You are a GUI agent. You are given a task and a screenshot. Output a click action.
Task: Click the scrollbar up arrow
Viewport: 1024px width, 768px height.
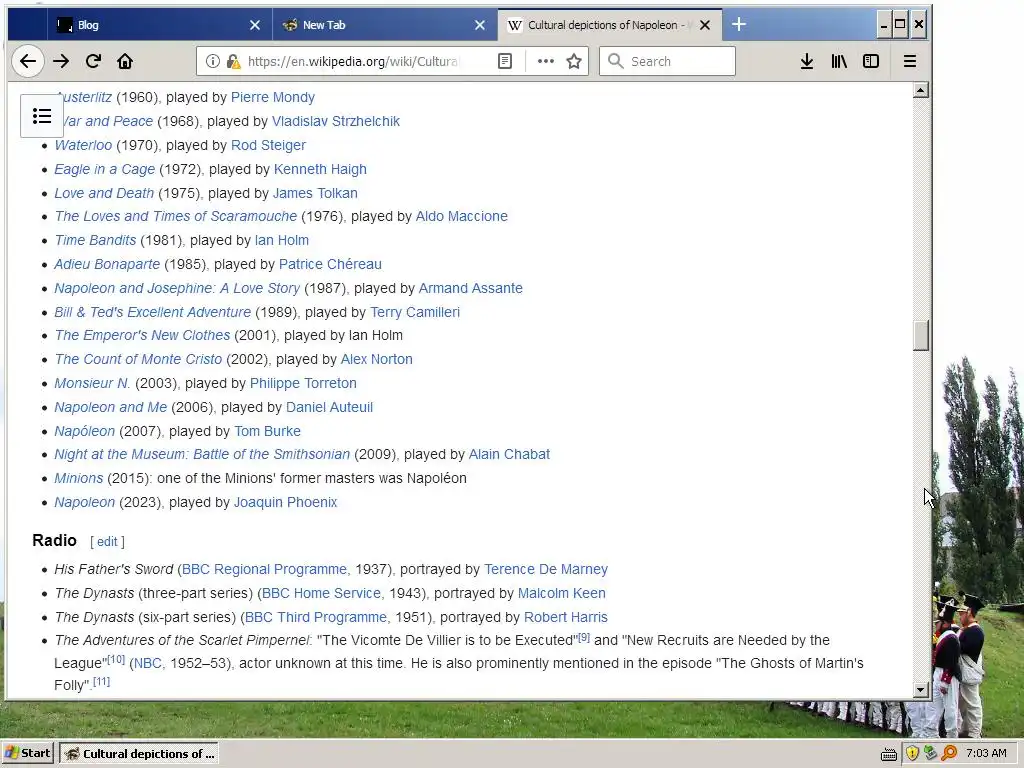point(921,90)
